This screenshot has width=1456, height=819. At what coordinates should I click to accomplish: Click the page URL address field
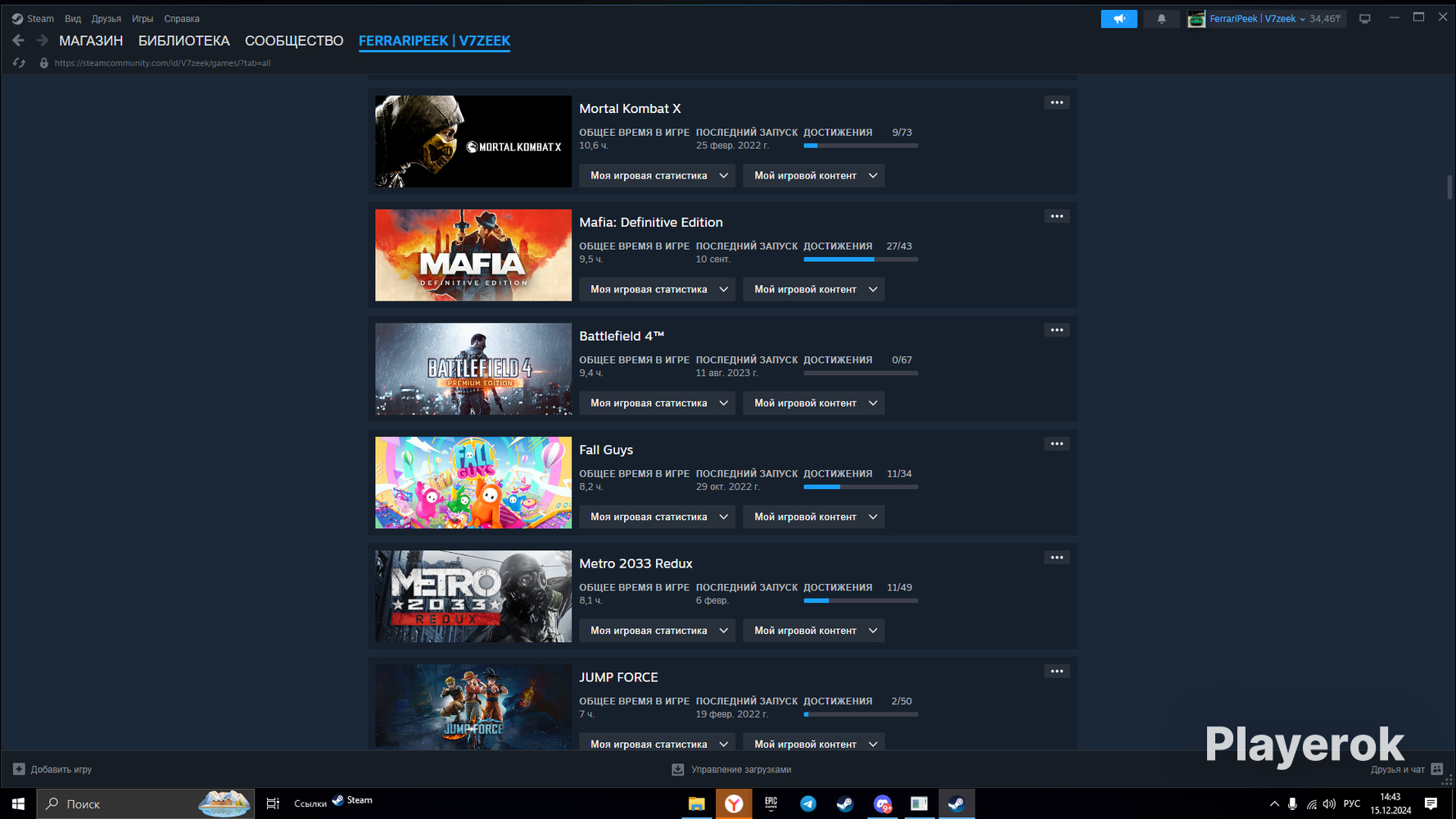pyautogui.click(x=162, y=63)
